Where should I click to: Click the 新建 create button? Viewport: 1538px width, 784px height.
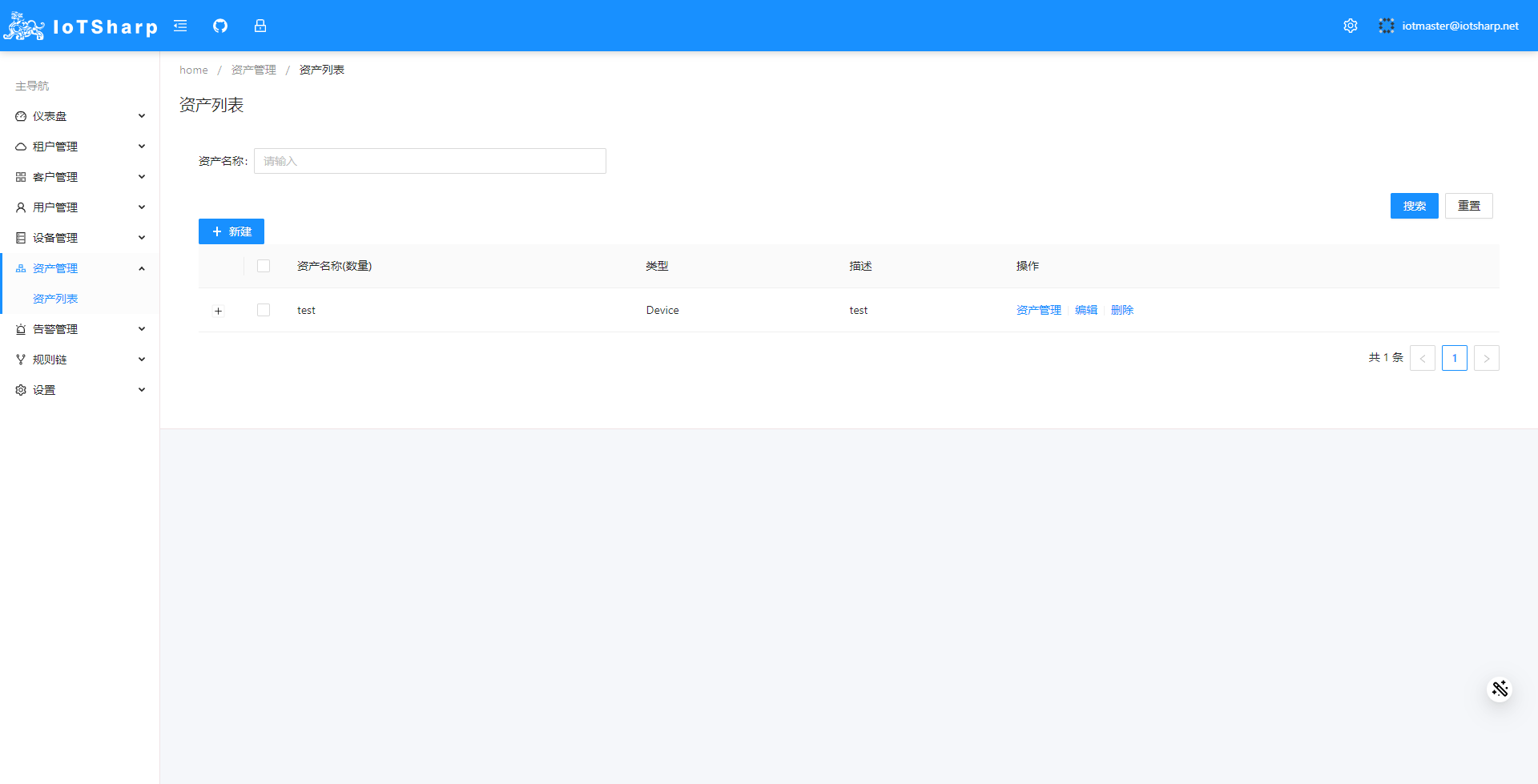pos(232,231)
